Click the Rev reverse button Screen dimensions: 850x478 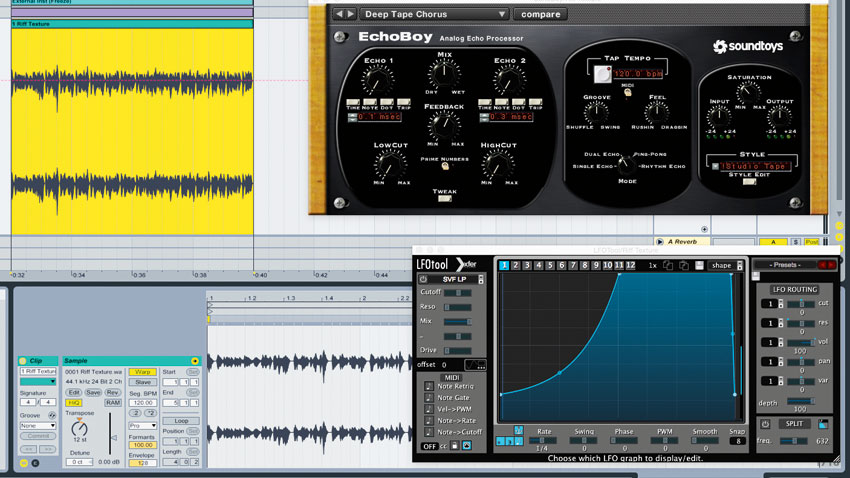click(x=112, y=392)
